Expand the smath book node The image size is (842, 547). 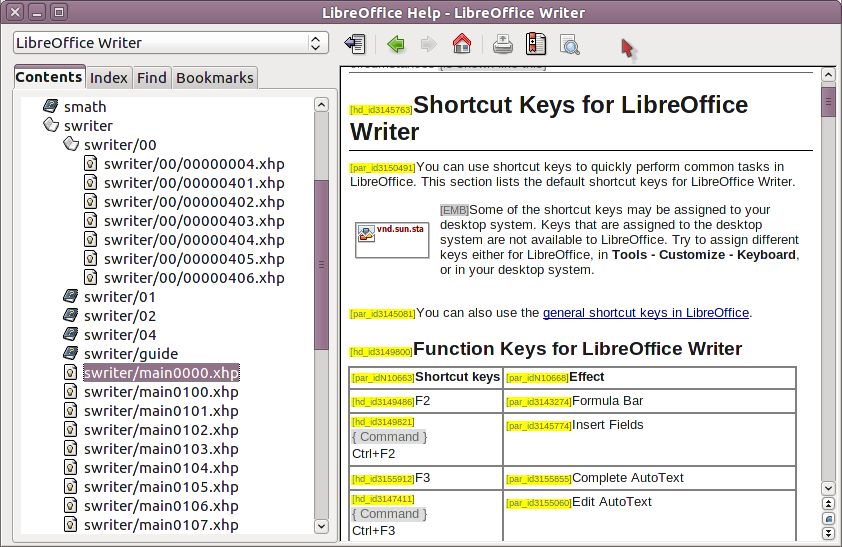tap(50, 106)
